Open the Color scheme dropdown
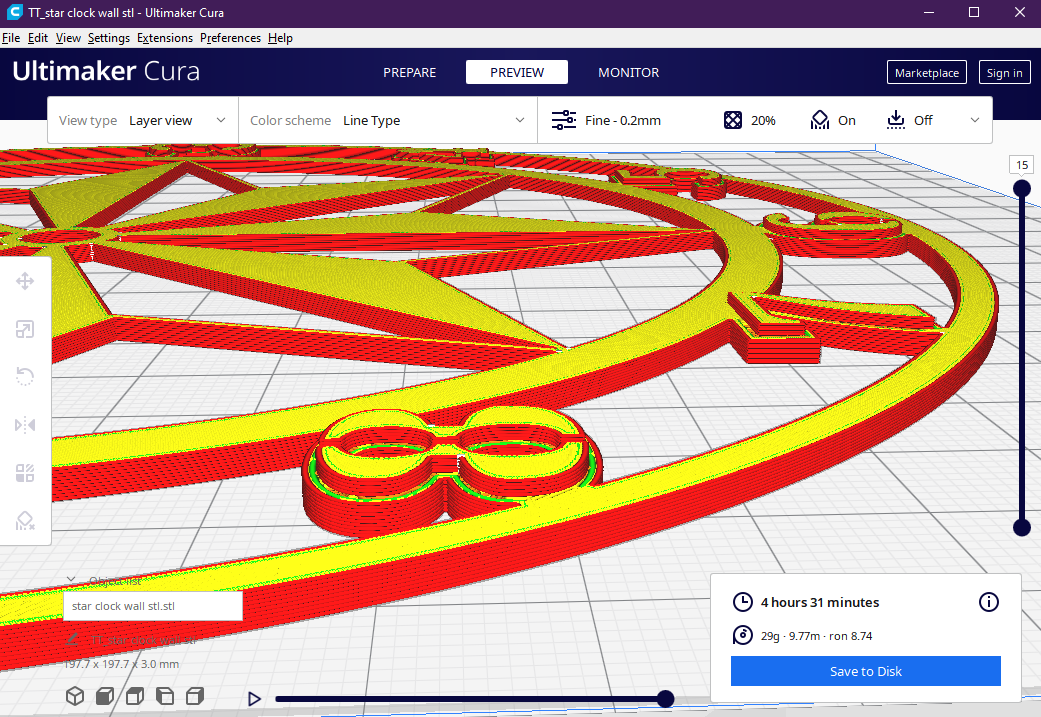Screen dimensions: 1041x717 click(x=388, y=120)
